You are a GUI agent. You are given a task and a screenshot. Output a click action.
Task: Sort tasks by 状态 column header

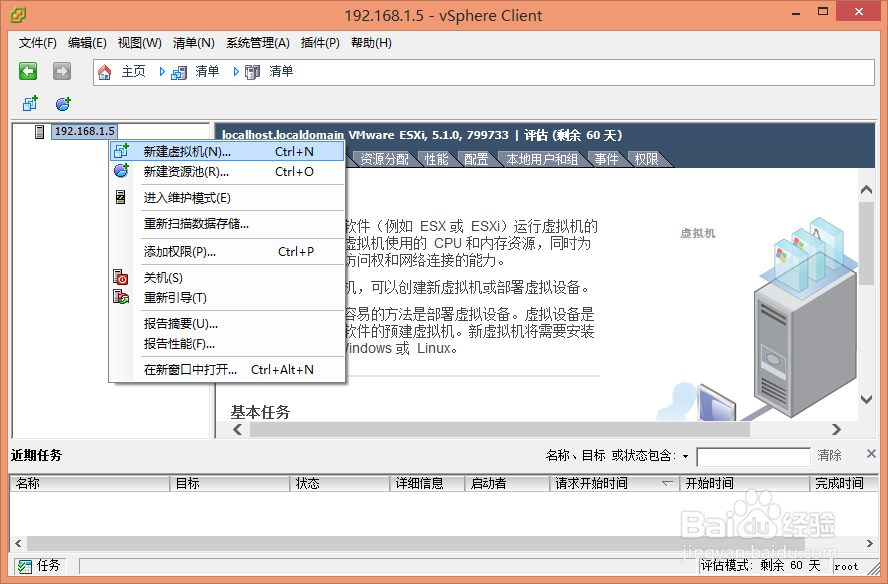click(340, 483)
